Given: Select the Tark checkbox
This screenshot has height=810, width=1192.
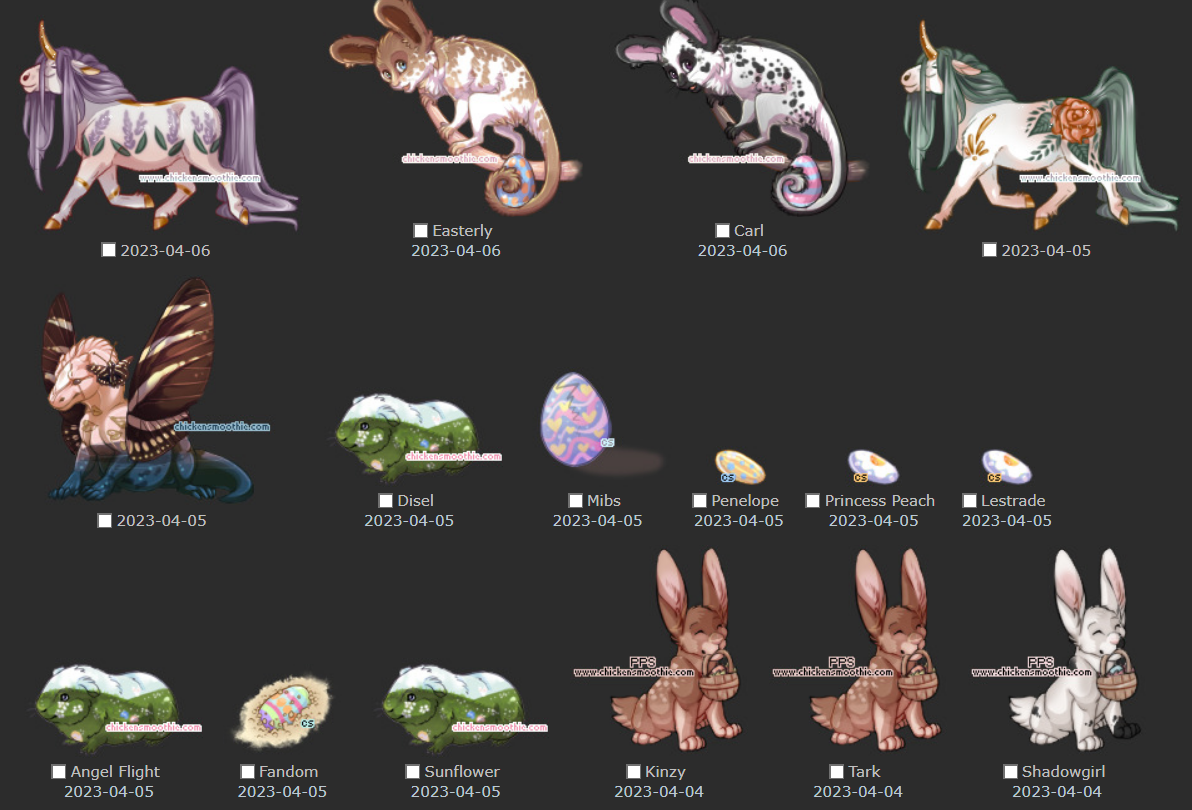Looking at the screenshot, I should tap(836, 771).
